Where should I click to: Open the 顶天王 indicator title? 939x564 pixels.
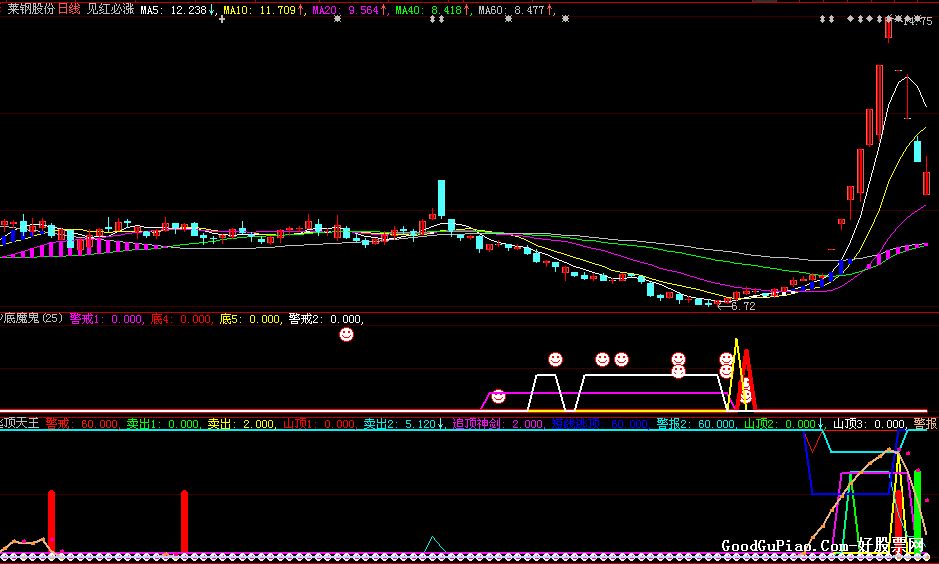pos(20,424)
